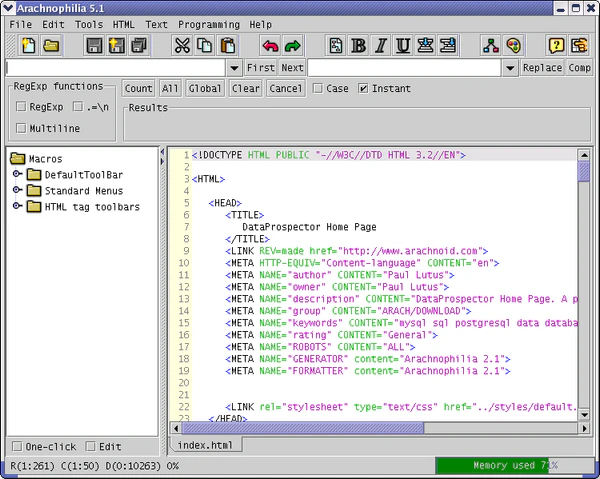Expand the HTML tag toolbars node
This screenshot has height=479, width=600.
[17, 207]
